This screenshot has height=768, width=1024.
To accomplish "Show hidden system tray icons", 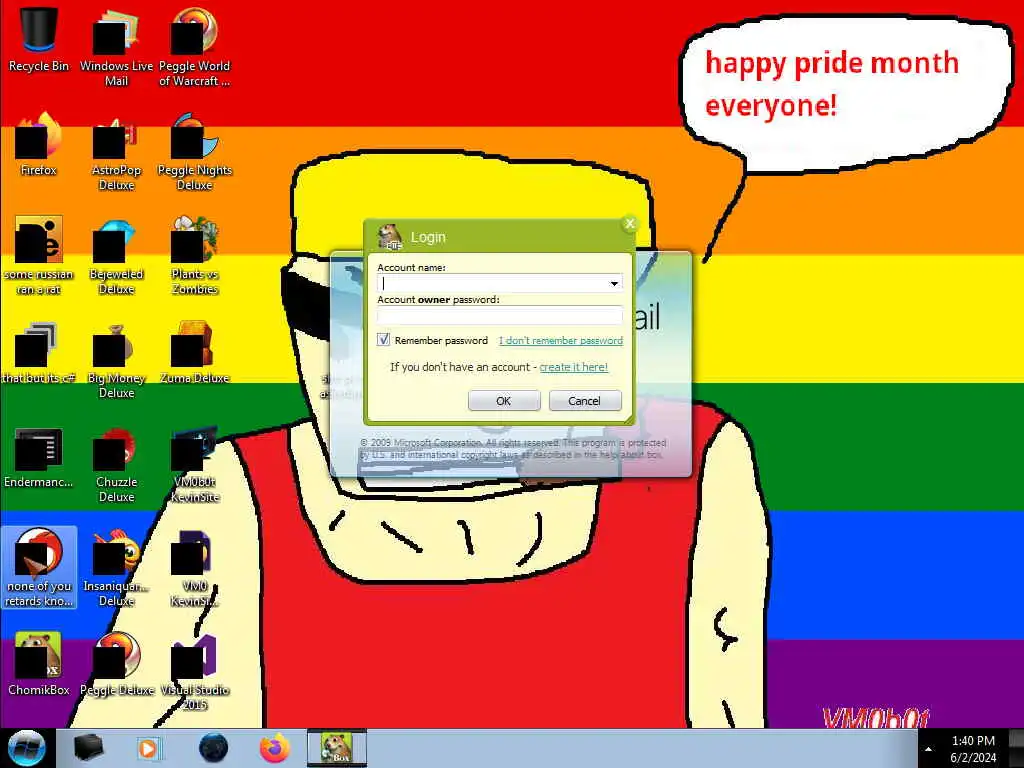I will [x=928, y=749].
